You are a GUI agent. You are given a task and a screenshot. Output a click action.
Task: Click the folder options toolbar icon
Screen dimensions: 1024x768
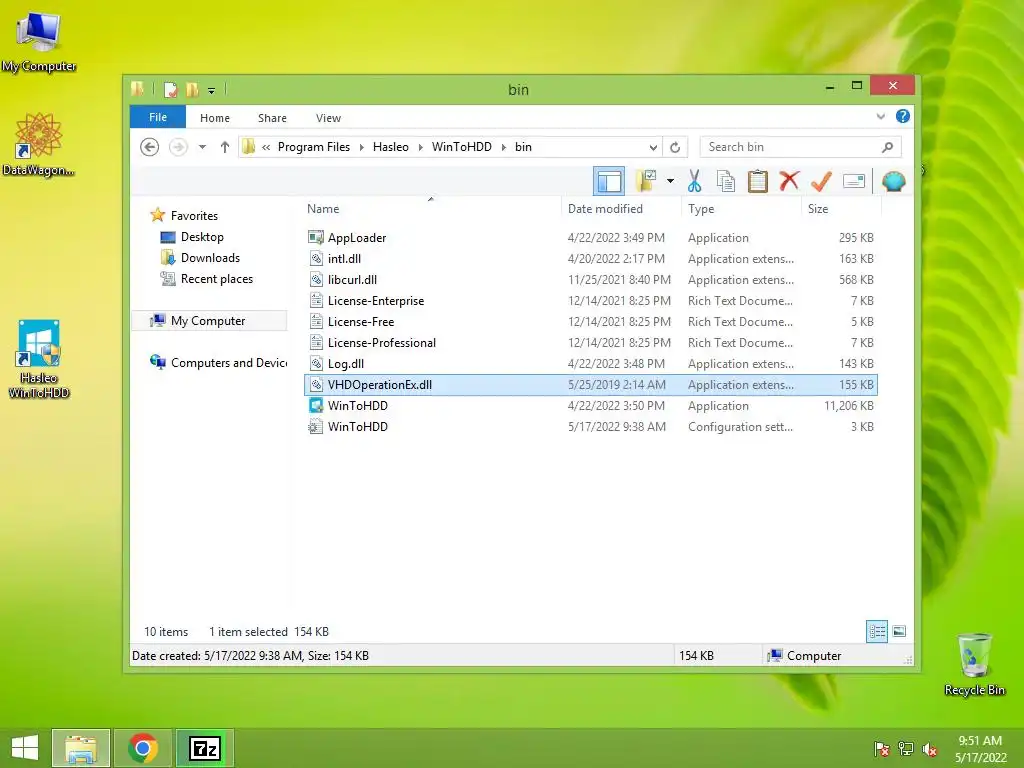click(646, 181)
